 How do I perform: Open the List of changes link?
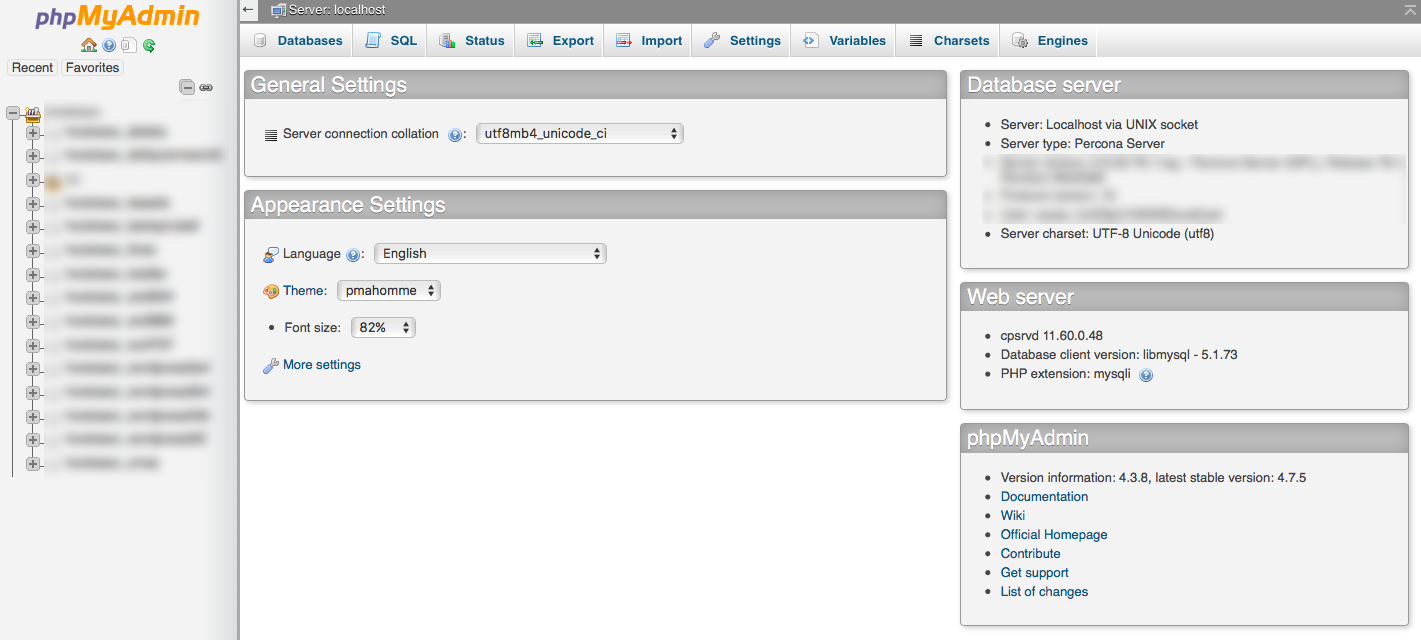click(x=1044, y=591)
